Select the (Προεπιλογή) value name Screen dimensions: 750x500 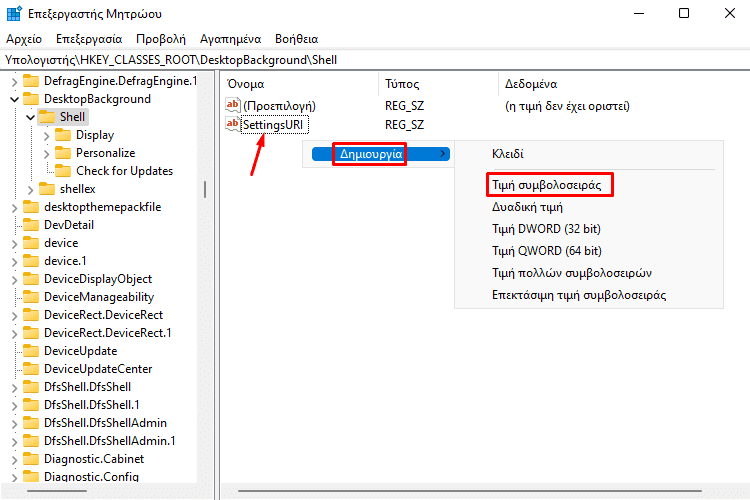(x=279, y=106)
